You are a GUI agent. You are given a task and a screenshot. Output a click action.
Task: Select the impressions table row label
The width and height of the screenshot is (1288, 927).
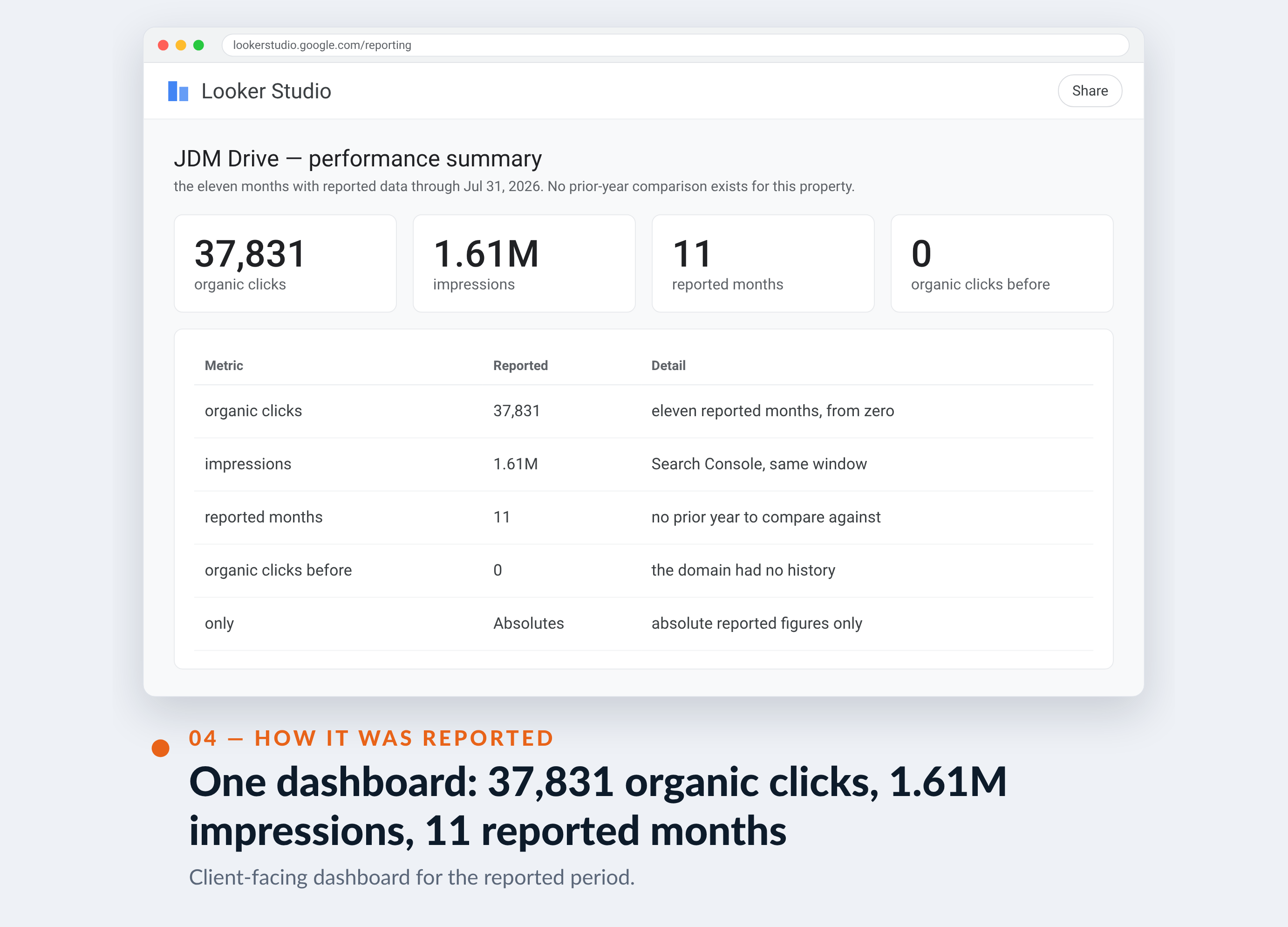tap(248, 464)
